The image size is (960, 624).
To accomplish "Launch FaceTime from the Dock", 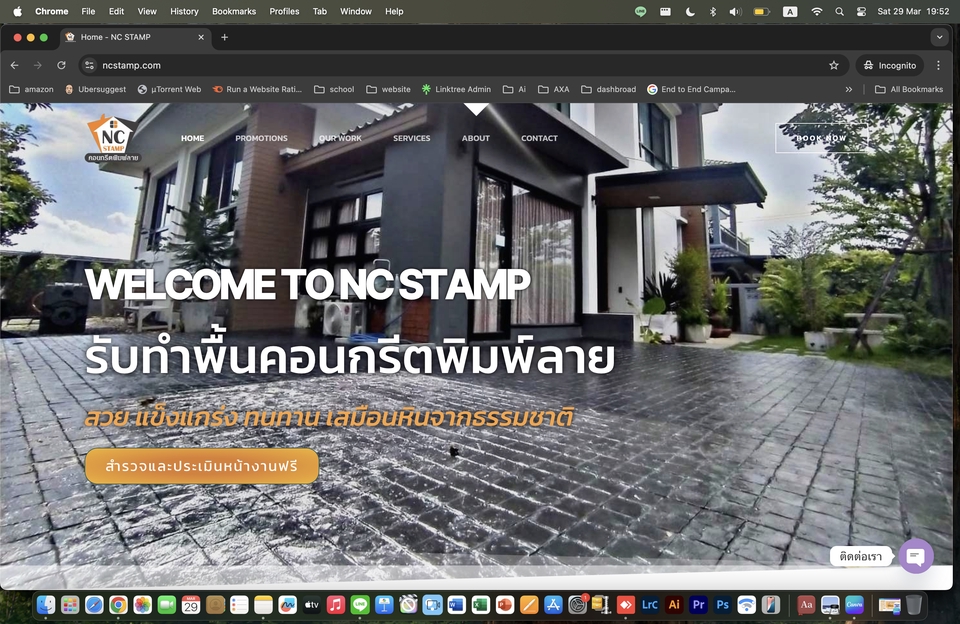I will [167, 605].
